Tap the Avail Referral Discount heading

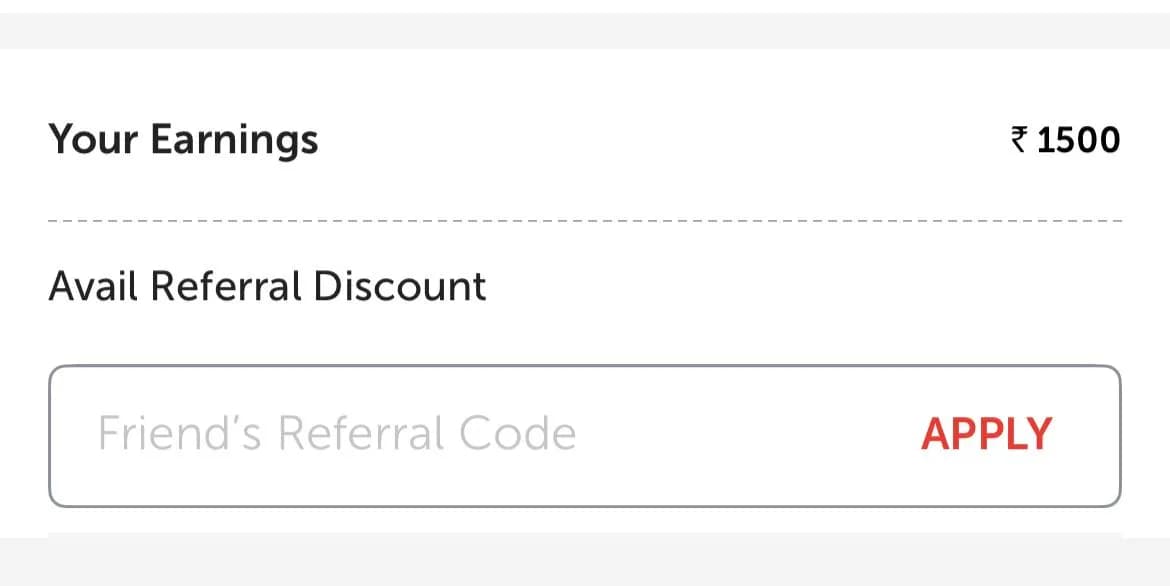coord(267,287)
